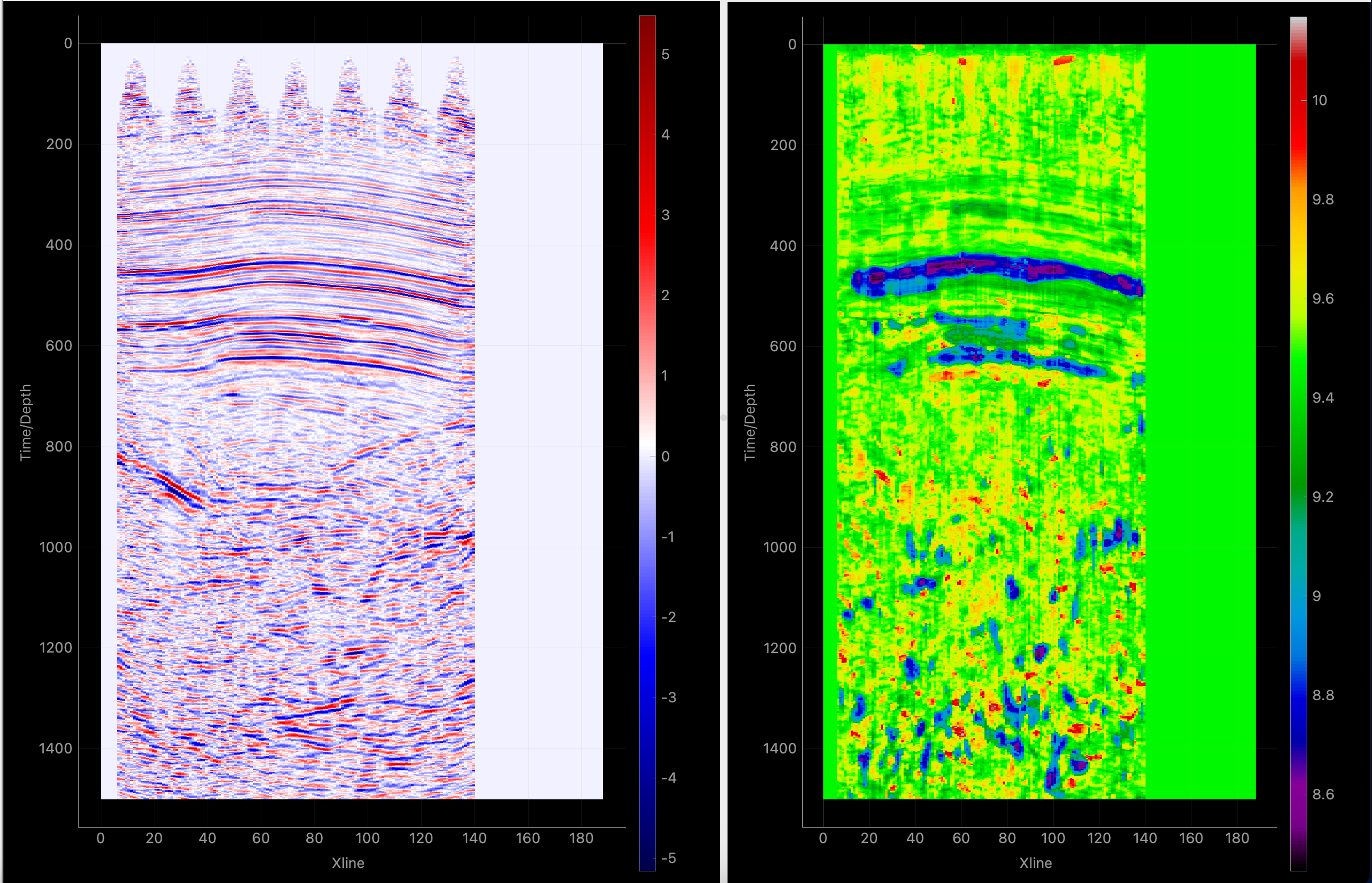The width and height of the screenshot is (1372, 883).
Task: Click tick value 8.6 on right colorbar
Action: 1323,794
